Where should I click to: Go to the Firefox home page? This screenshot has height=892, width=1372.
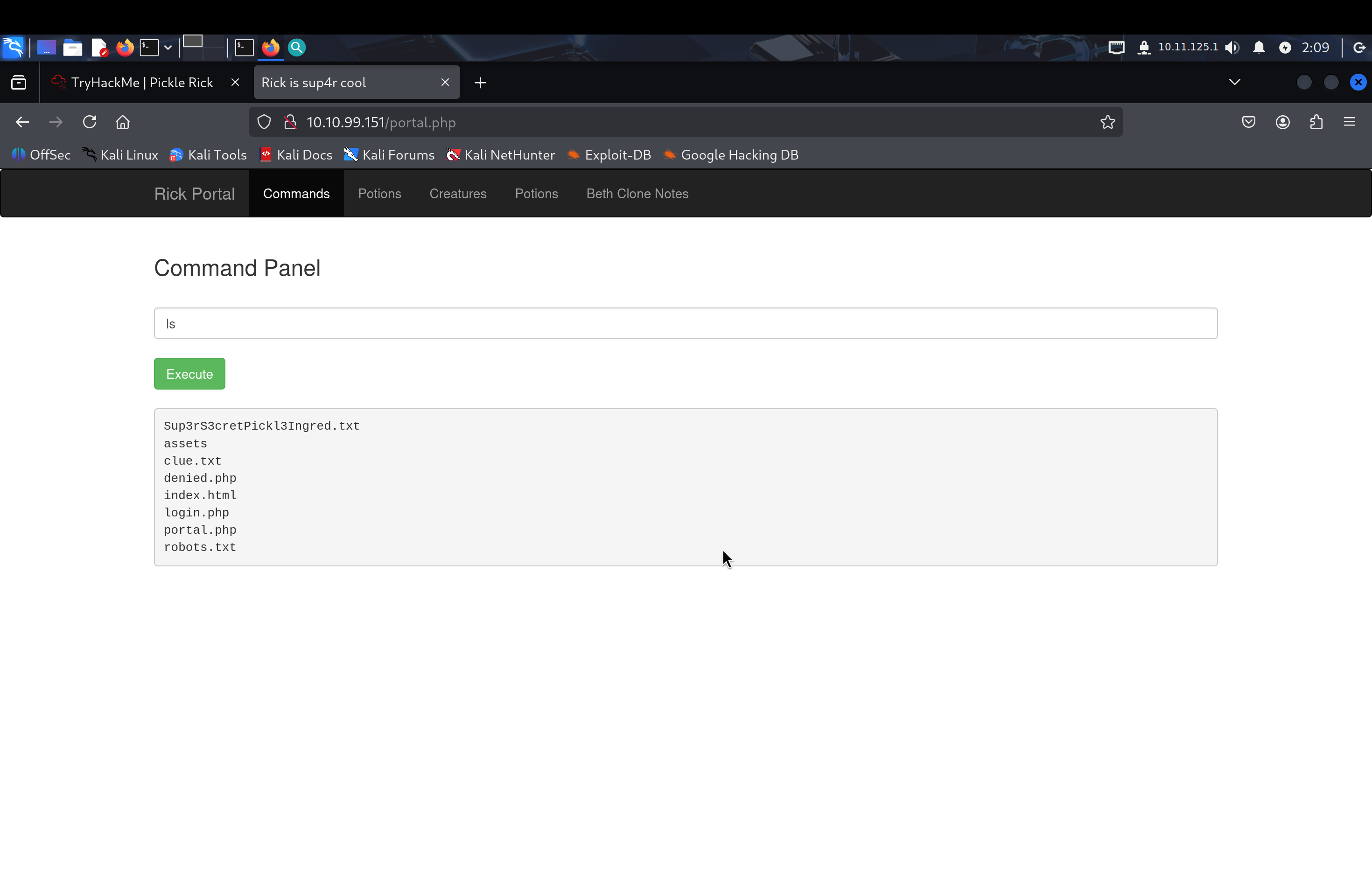(x=123, y=122)
